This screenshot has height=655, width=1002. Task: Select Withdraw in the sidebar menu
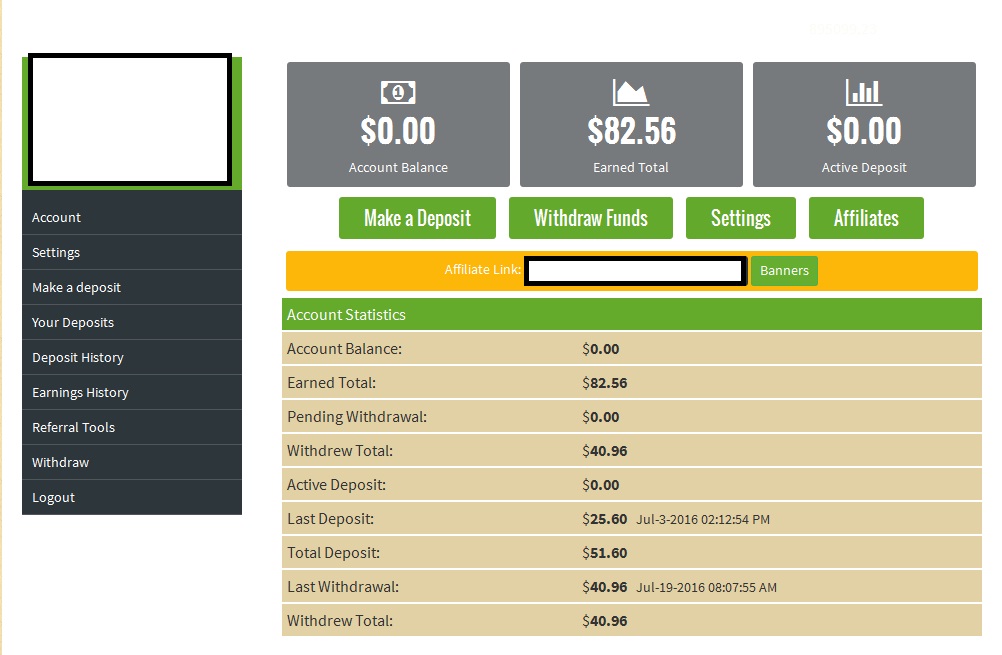[x=60, y=463]
